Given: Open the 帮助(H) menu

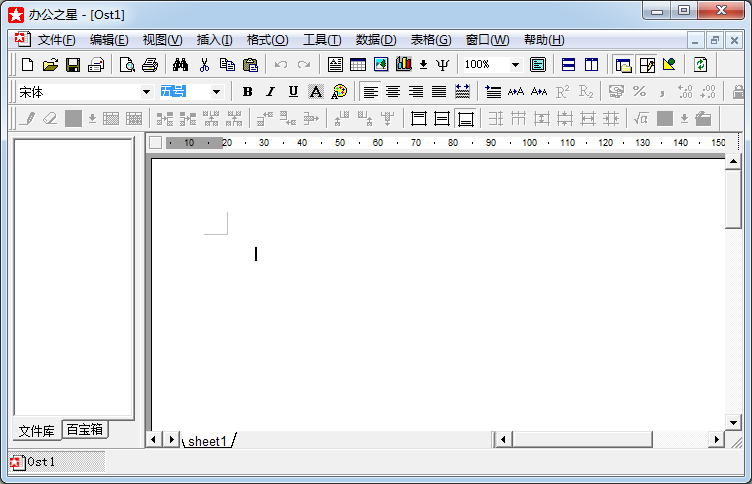Looking at the screenshot, I should pyautogui.click(x=544, y=40).
